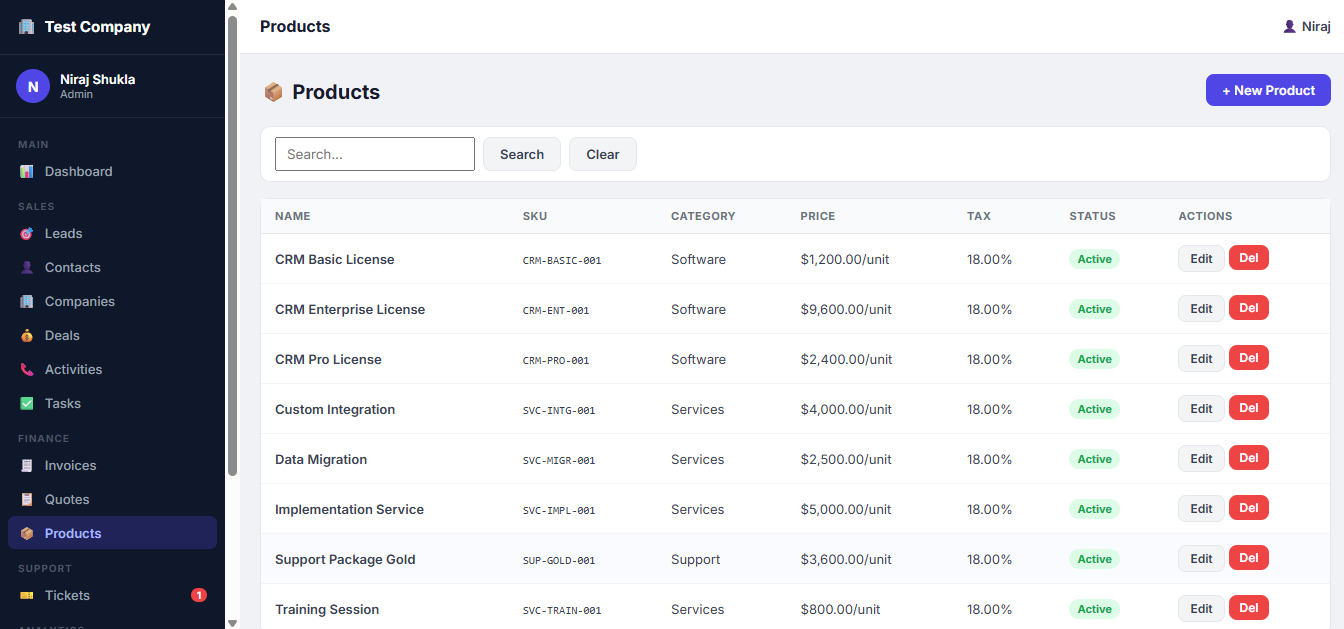Edit the CRM Basic License product
This screenshot has width=1344, height=629.
coord(1200,259)
